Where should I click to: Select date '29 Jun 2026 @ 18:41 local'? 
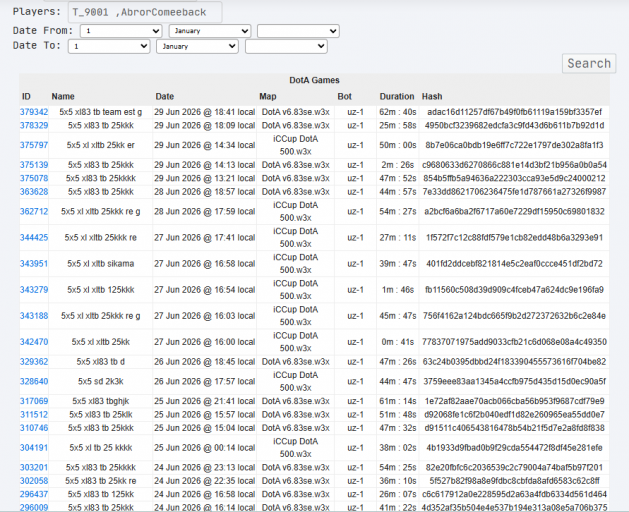click(205, 112)
